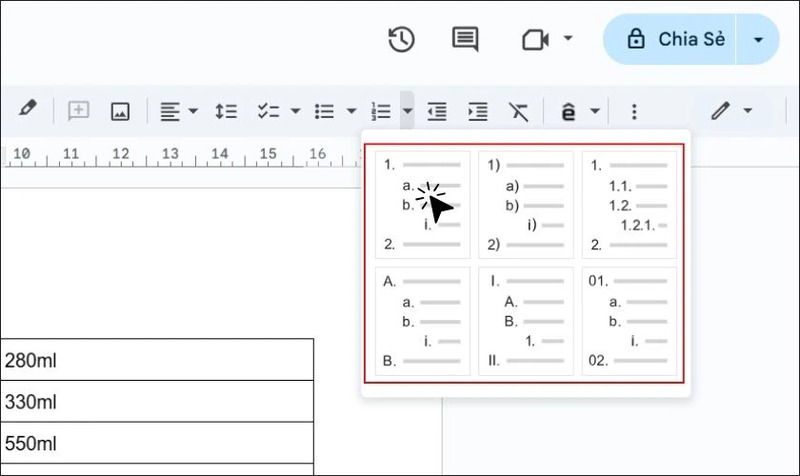Click the video meeting camera icon

pyautogui.click(x=536, y=40)
